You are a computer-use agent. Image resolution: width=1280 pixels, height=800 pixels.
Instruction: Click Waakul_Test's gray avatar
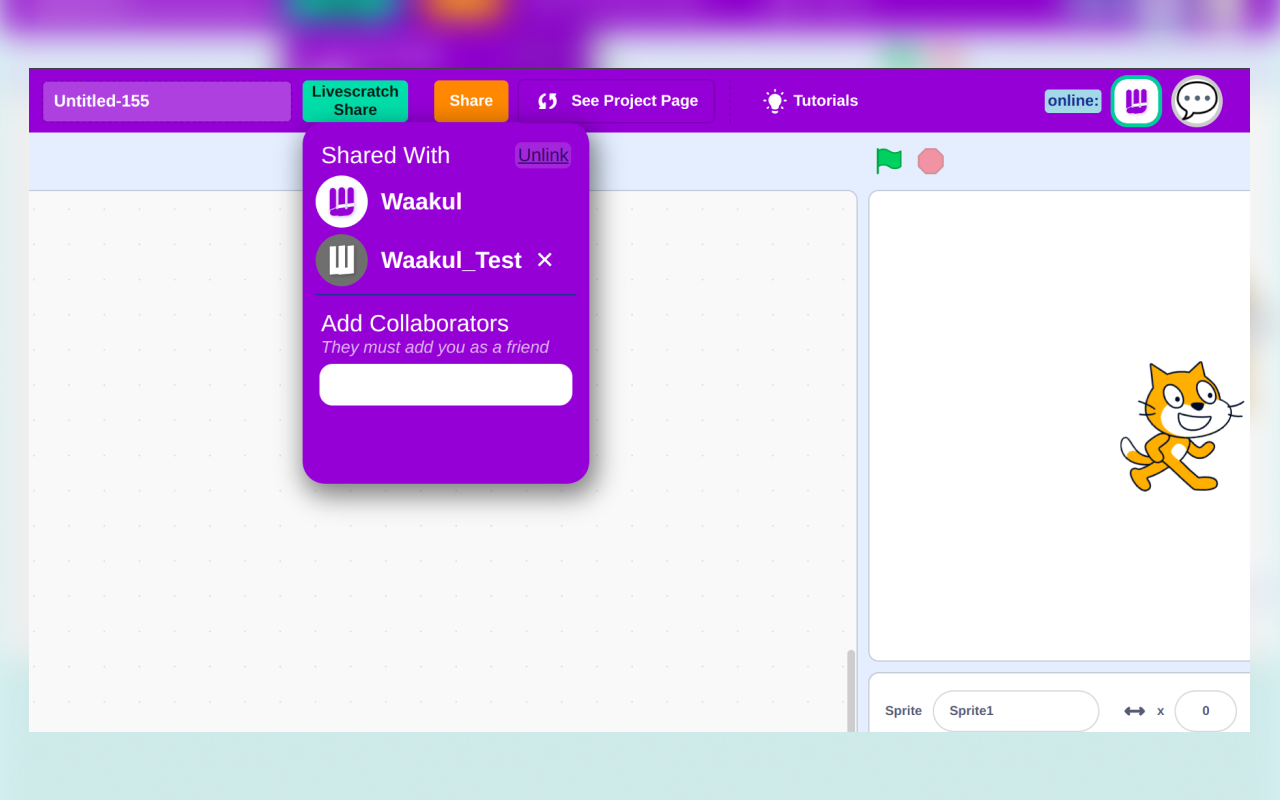click(342, 260)
